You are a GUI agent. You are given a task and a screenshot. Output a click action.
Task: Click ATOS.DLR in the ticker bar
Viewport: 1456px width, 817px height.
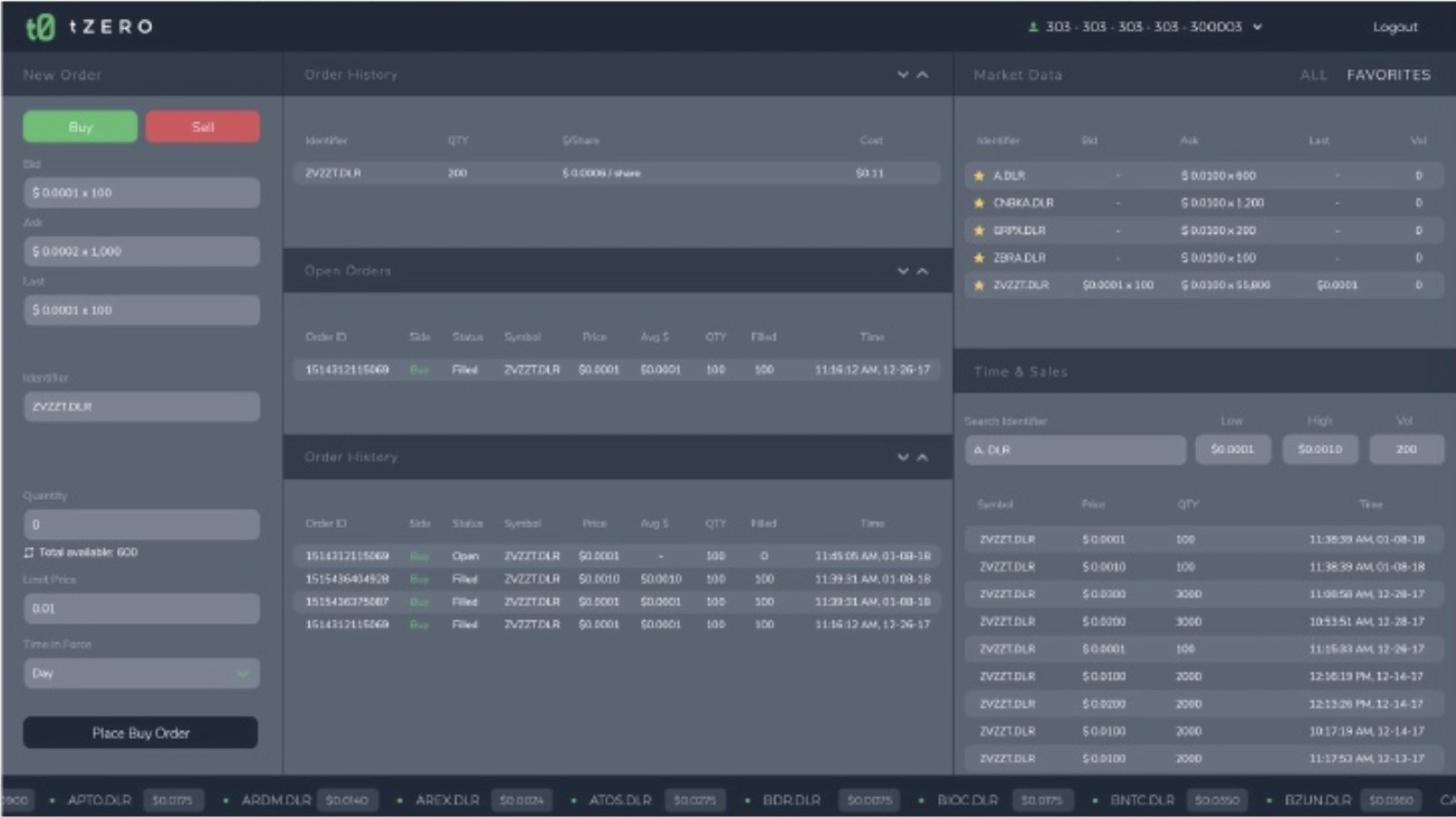tap(620, 801)
